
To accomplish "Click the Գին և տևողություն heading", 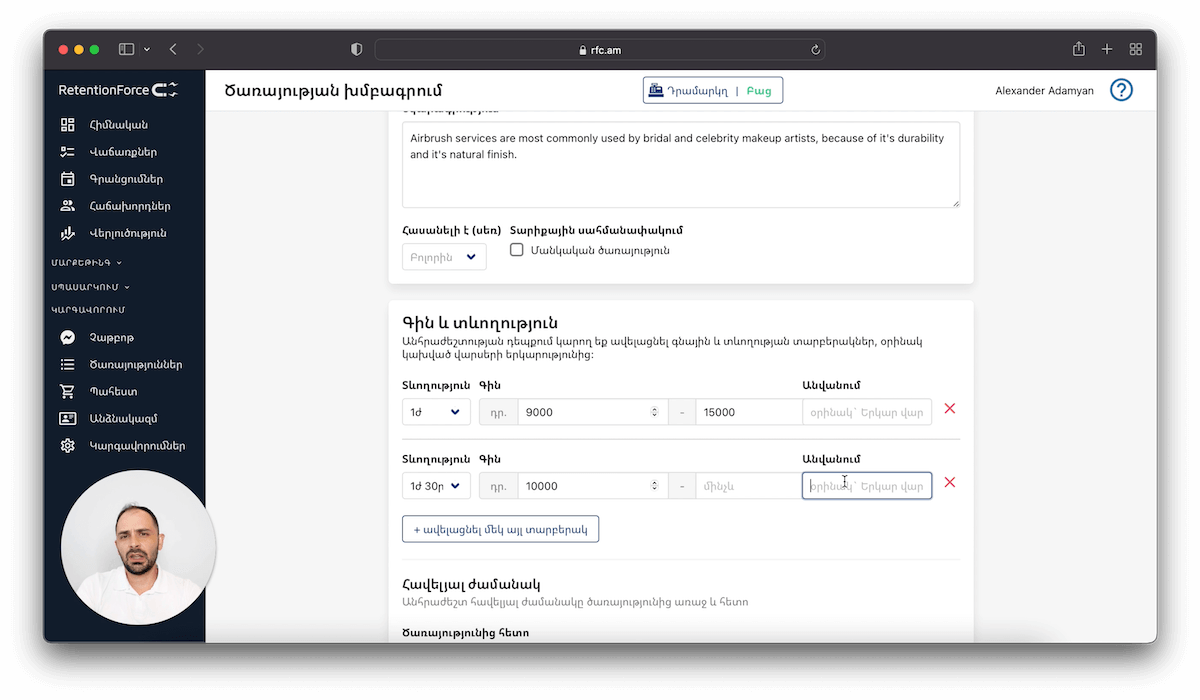I will tap(480, 323).
